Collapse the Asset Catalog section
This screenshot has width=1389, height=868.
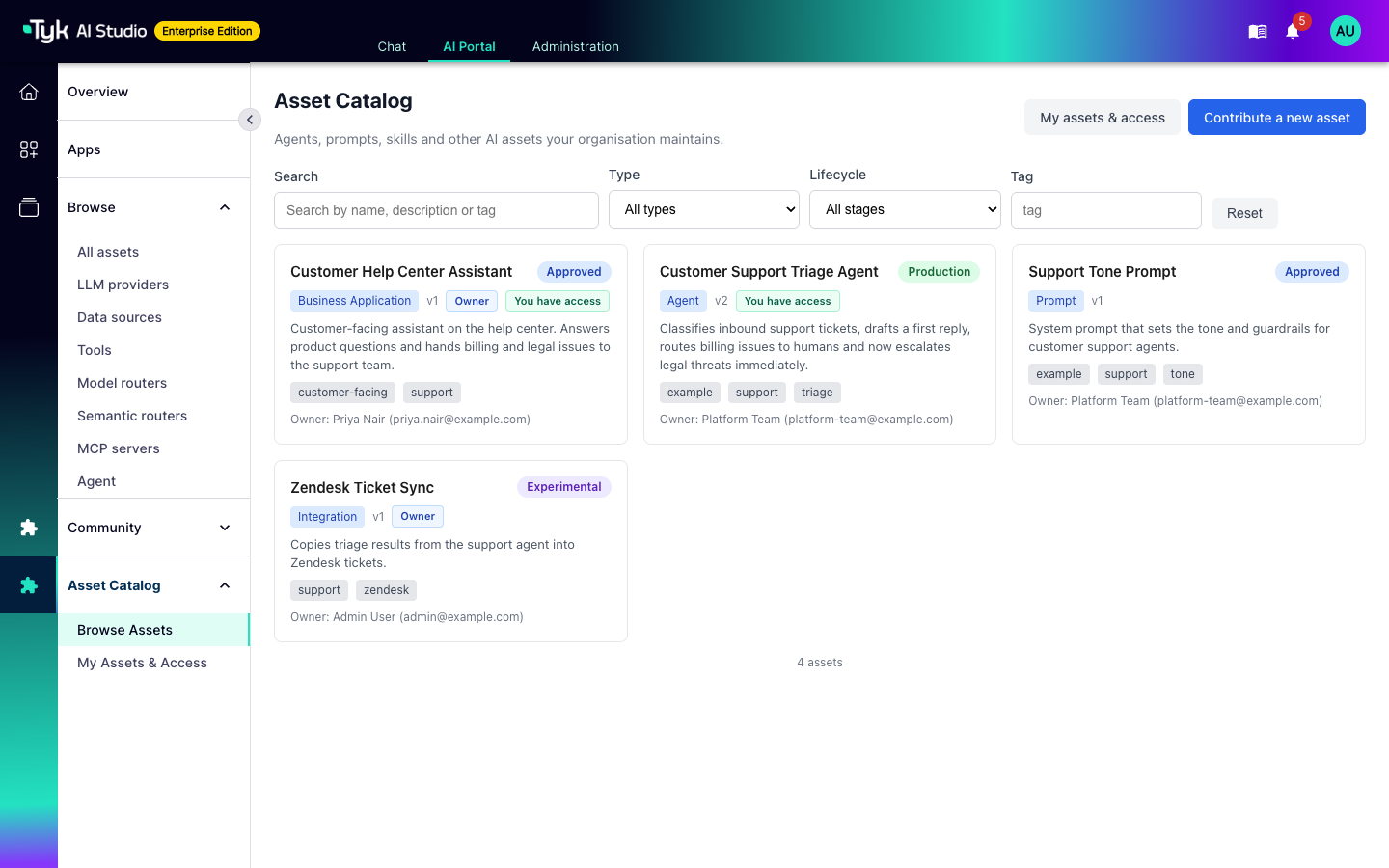225,585
